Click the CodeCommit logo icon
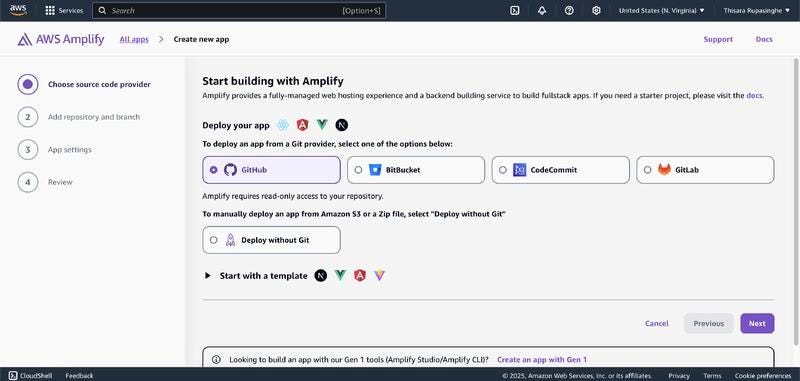Image resolution: width=800 pixels, height=381 pixels. (x=519, y=170)
